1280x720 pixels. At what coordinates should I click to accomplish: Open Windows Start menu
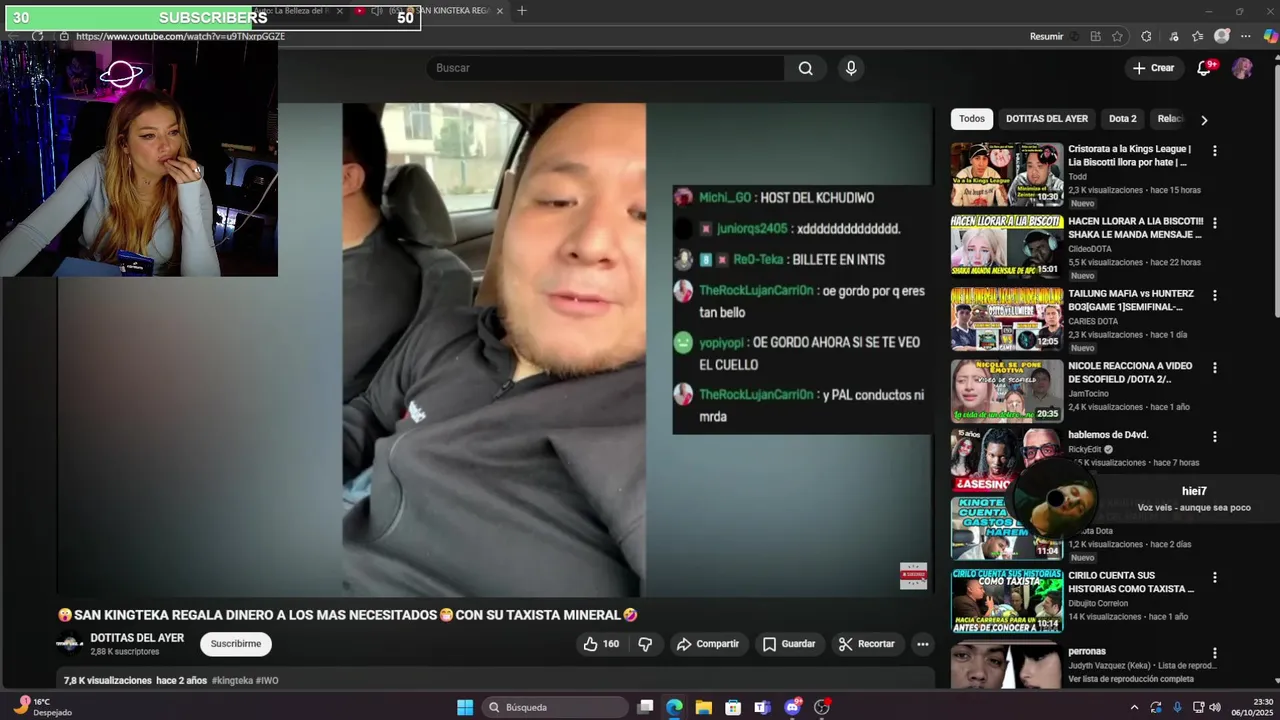point(465,707)
